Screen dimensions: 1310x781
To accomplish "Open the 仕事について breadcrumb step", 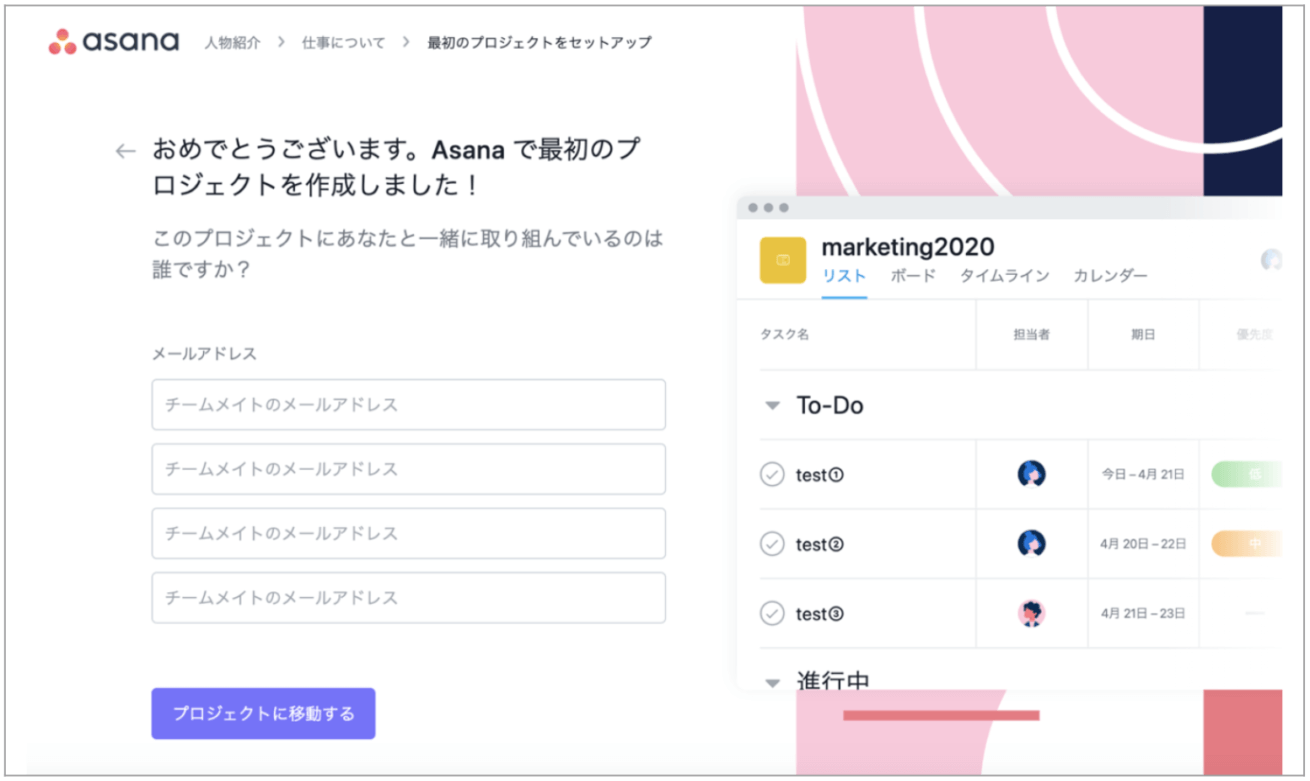I will click(x=343, y=42).
